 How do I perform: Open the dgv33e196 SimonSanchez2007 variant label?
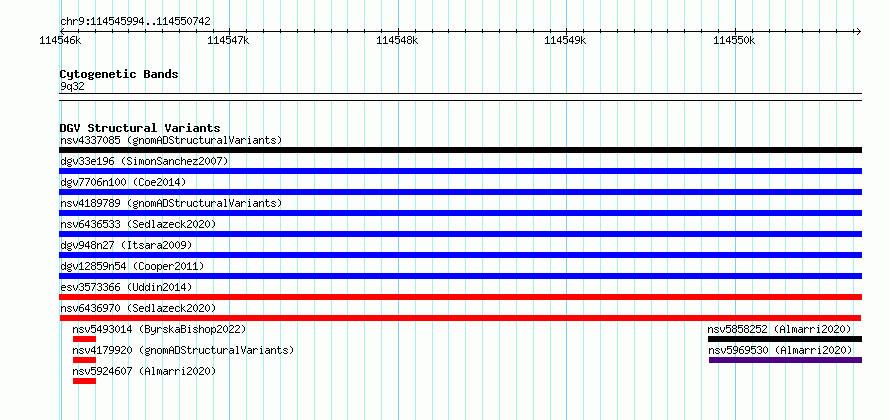[x=144, y=161]
